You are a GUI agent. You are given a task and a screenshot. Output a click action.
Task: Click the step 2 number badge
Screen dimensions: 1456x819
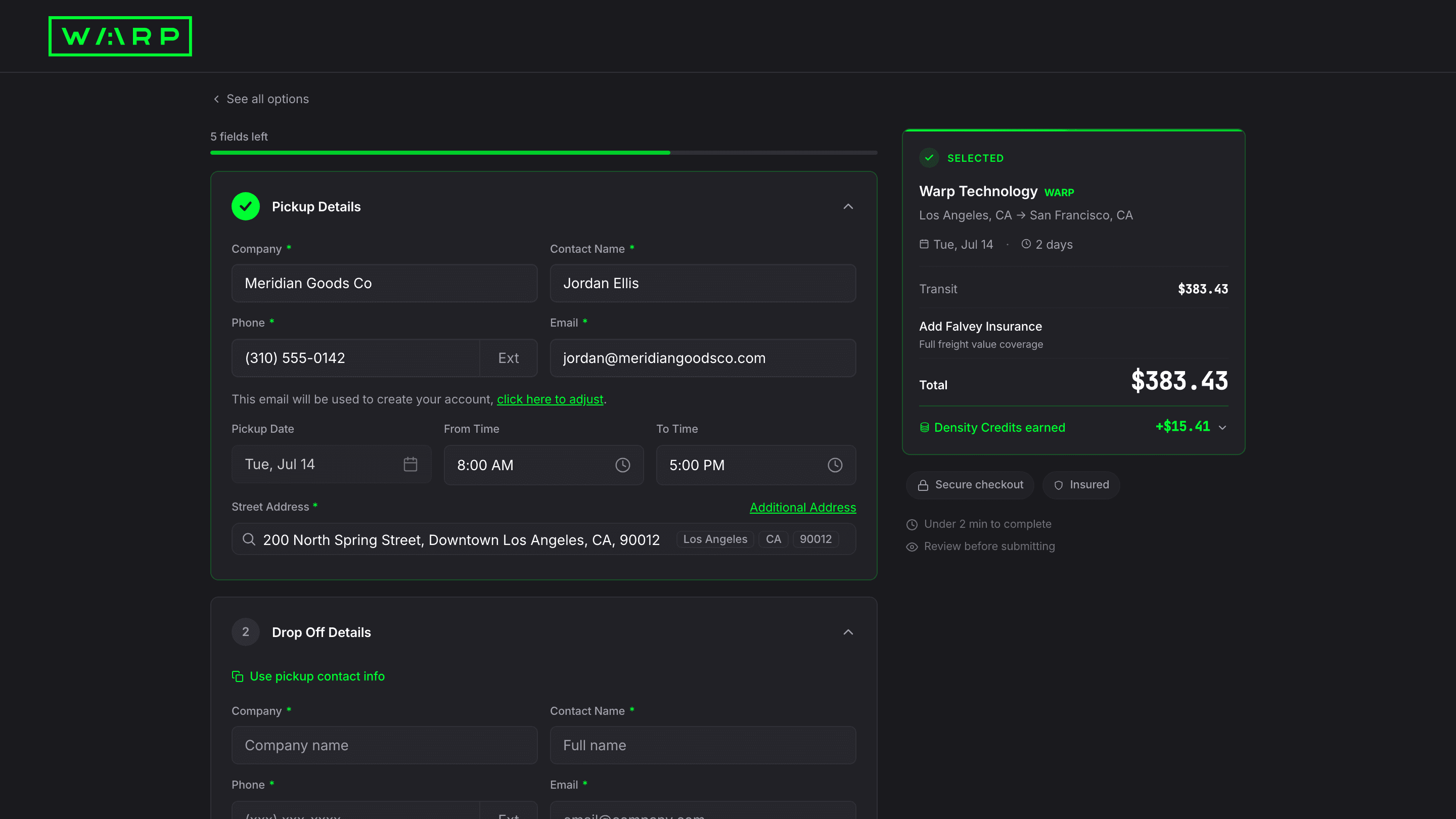(x=245, y=632)
